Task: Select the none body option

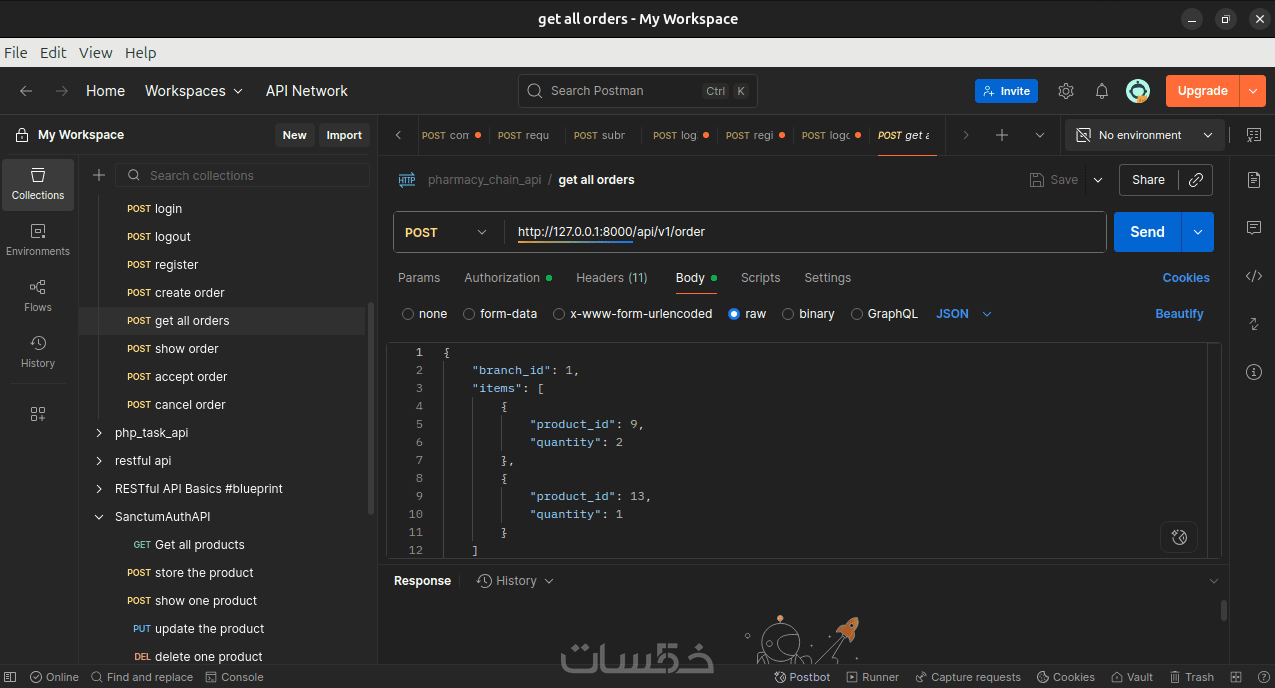Action: 408,314
